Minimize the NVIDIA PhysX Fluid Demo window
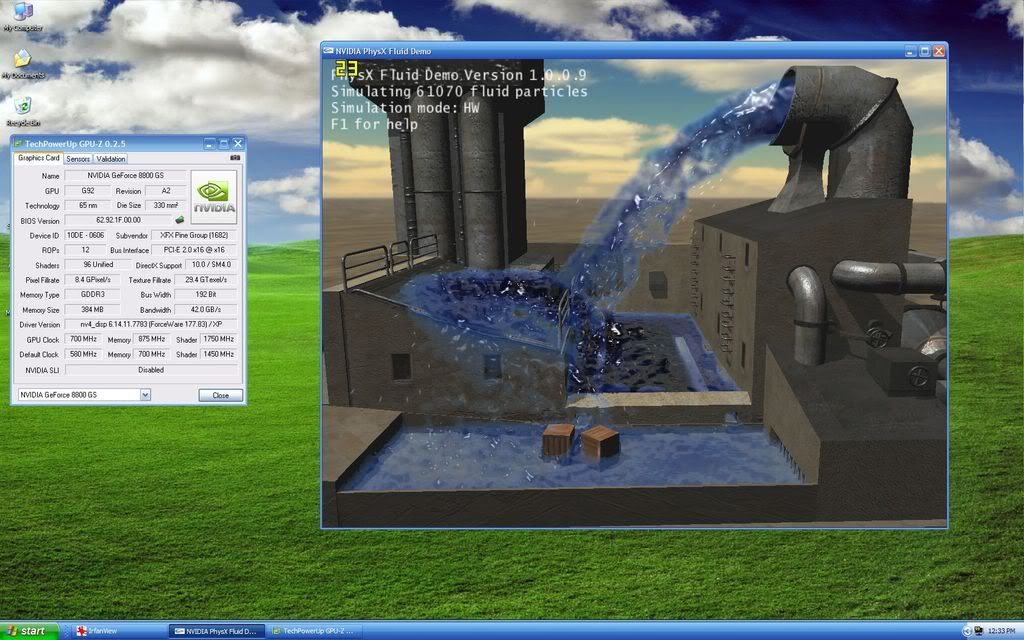This screenshot has height=640, width=1024. 911,51
